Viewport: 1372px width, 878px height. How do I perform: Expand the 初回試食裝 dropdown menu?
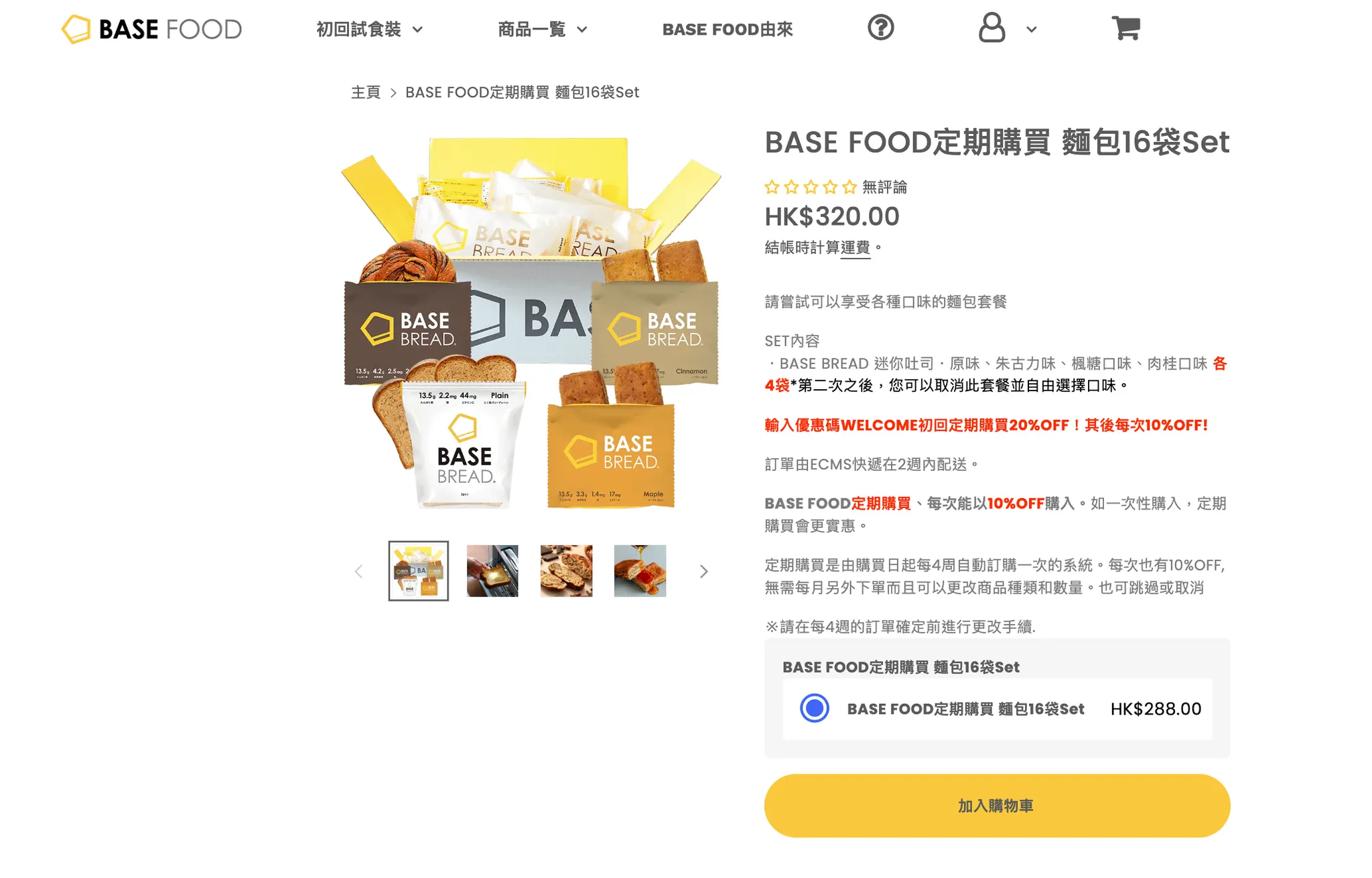[x=370, y=29]
